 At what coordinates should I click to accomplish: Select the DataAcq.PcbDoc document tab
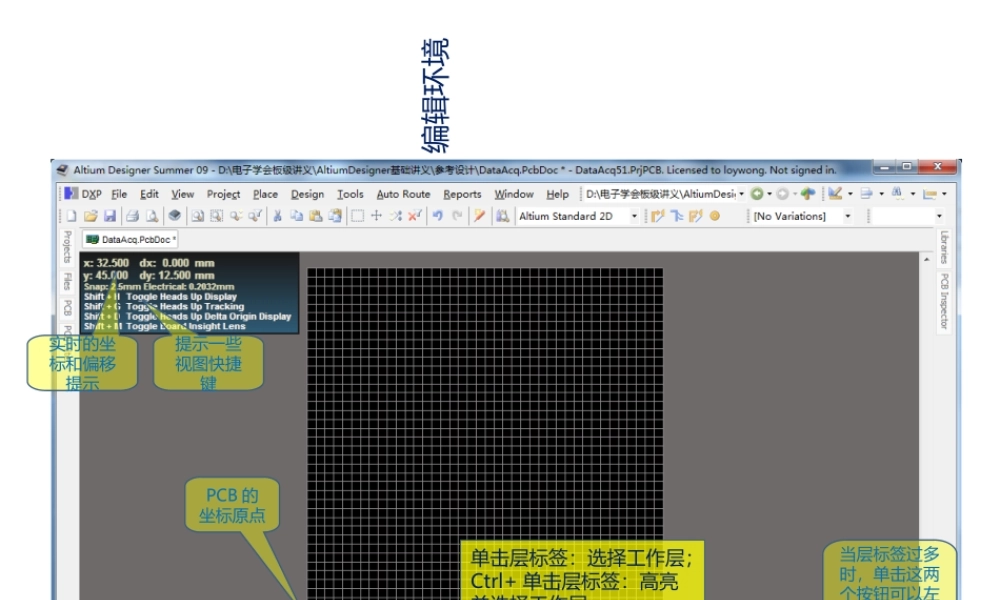point(130,240)
